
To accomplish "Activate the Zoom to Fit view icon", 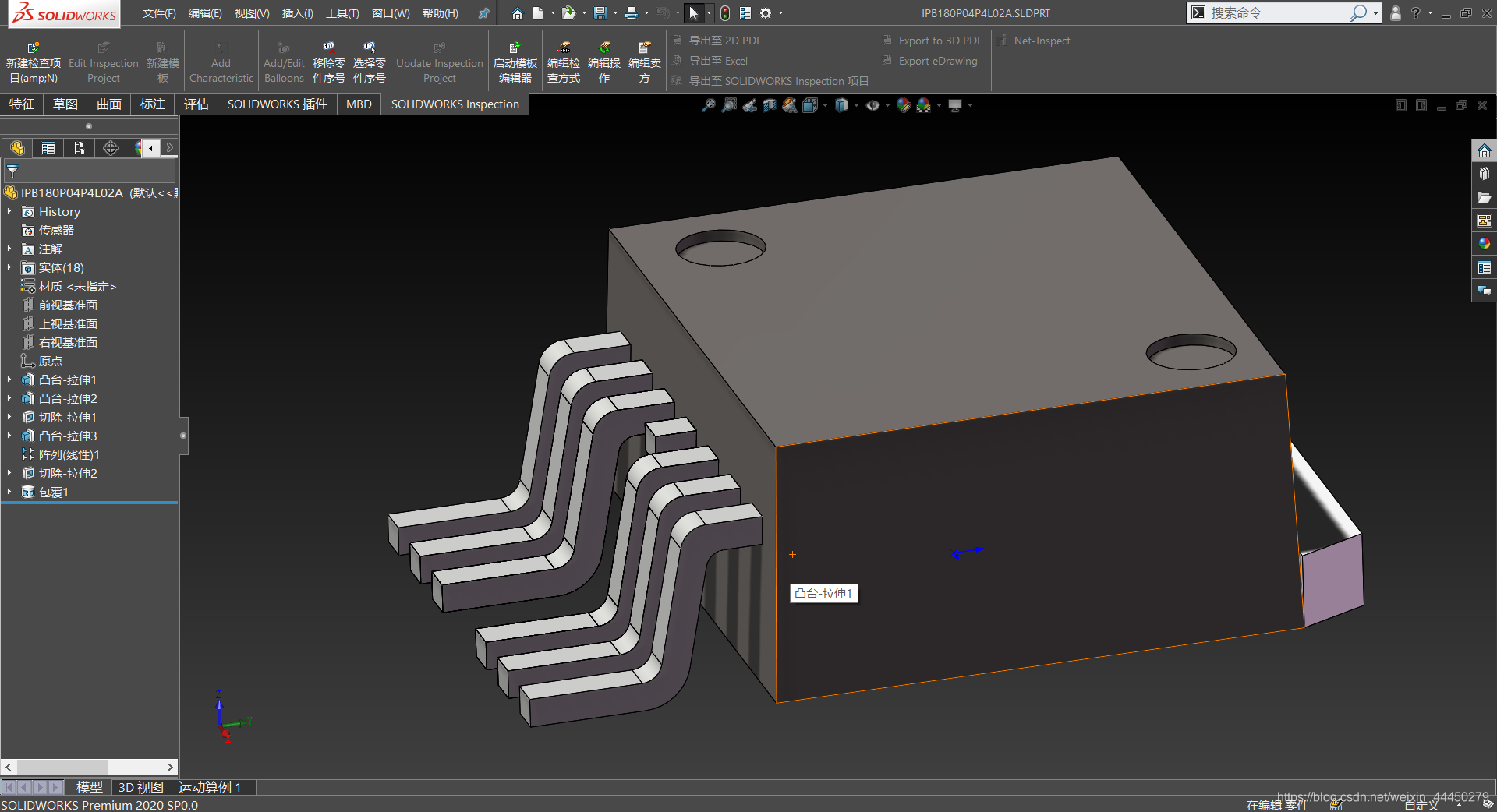I will pyautogui.click(x=708, y=105).
